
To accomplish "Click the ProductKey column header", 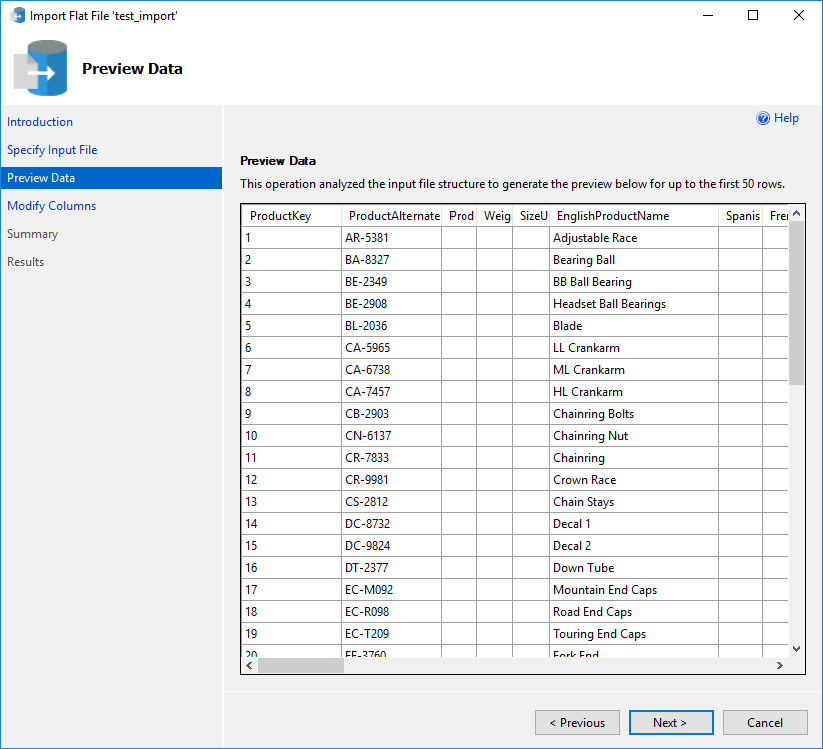I will pyautogui.click(x=283, y=215).
